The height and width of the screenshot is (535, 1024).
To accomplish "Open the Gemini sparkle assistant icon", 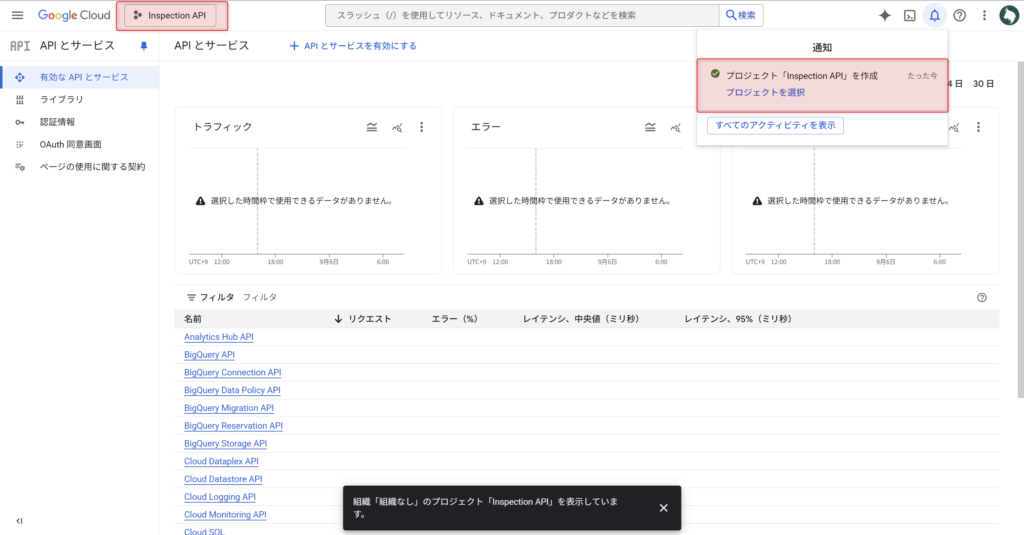I will pos(884,15).
